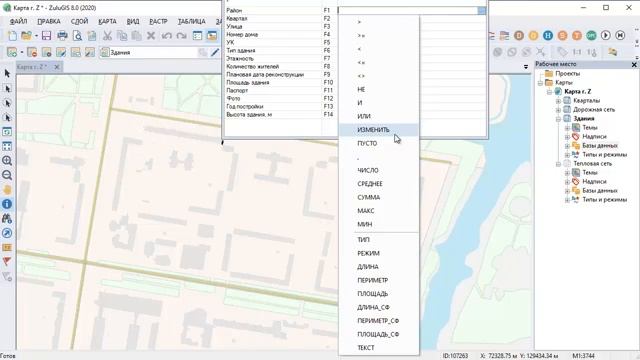Choose ИЗМЕНИТЬ in the operator list
Screen dimensions: 640x360
[x=378, y=130]
